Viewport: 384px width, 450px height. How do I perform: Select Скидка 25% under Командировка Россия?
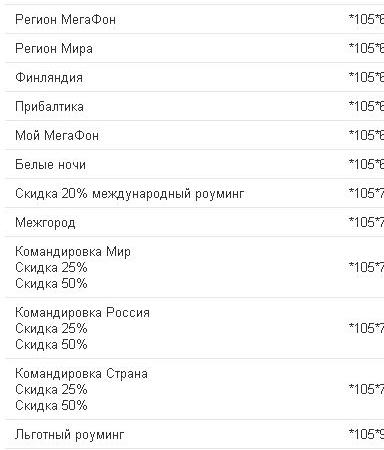[51, 328]
